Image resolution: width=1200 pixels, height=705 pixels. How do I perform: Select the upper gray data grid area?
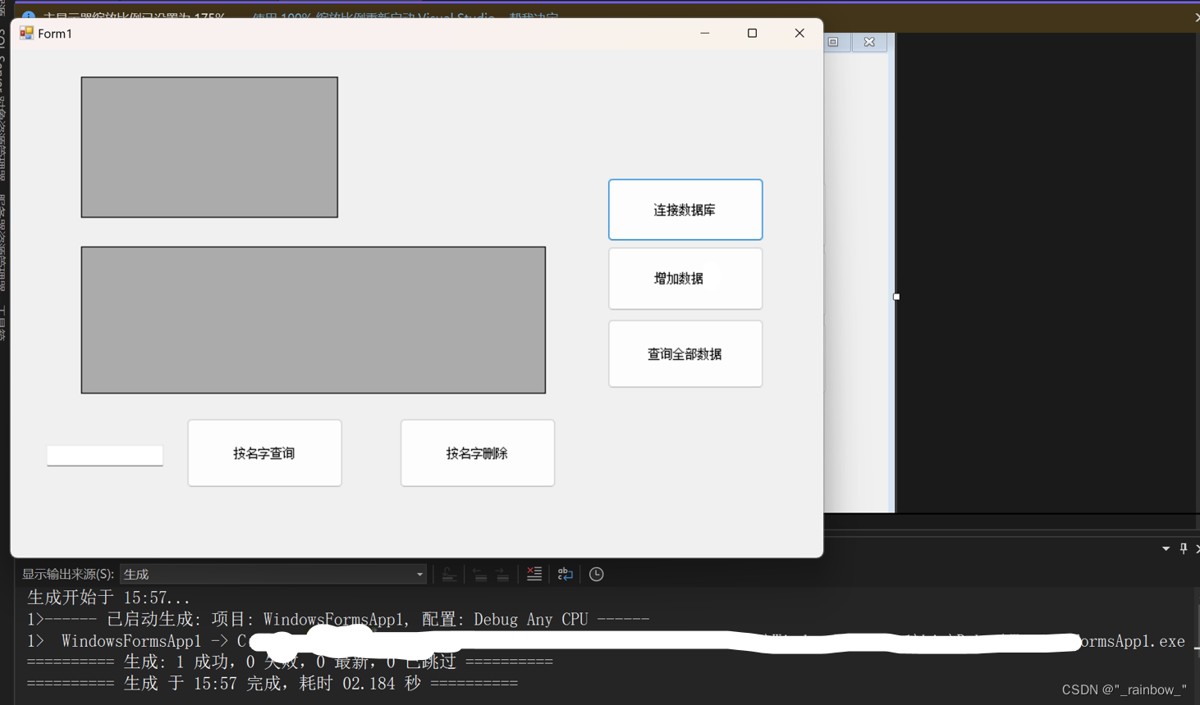click(x=209, y=147)
